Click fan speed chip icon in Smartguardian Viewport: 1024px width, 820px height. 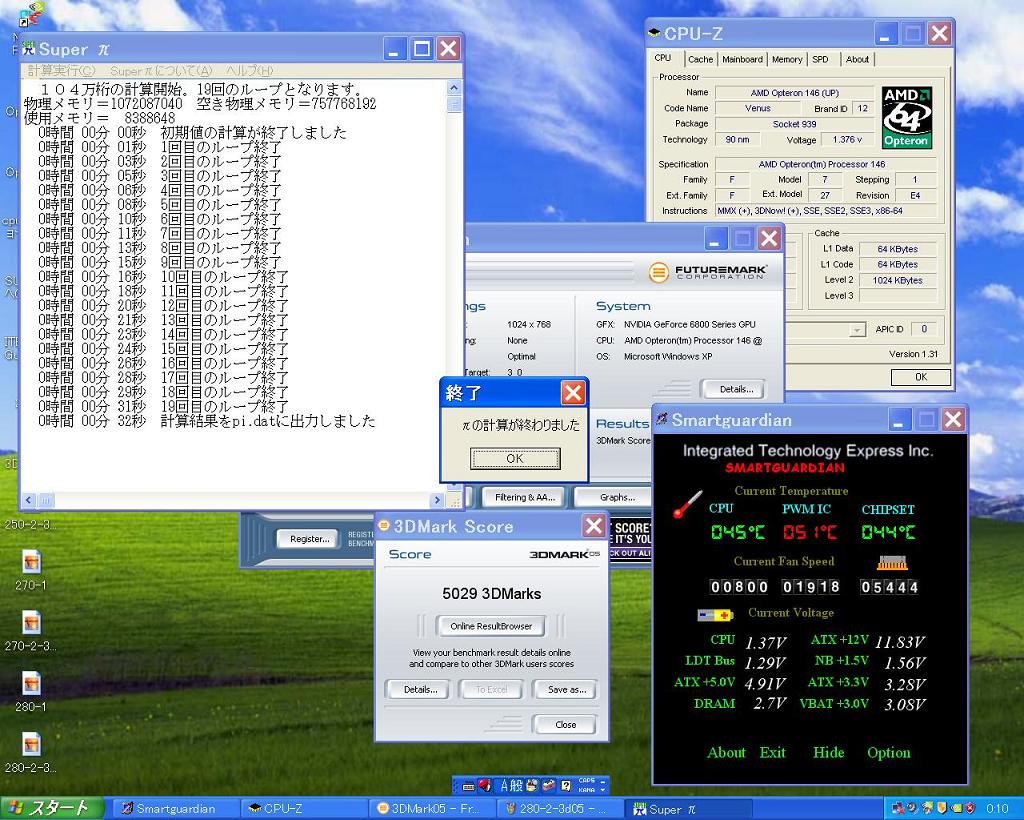pos(892,562)
